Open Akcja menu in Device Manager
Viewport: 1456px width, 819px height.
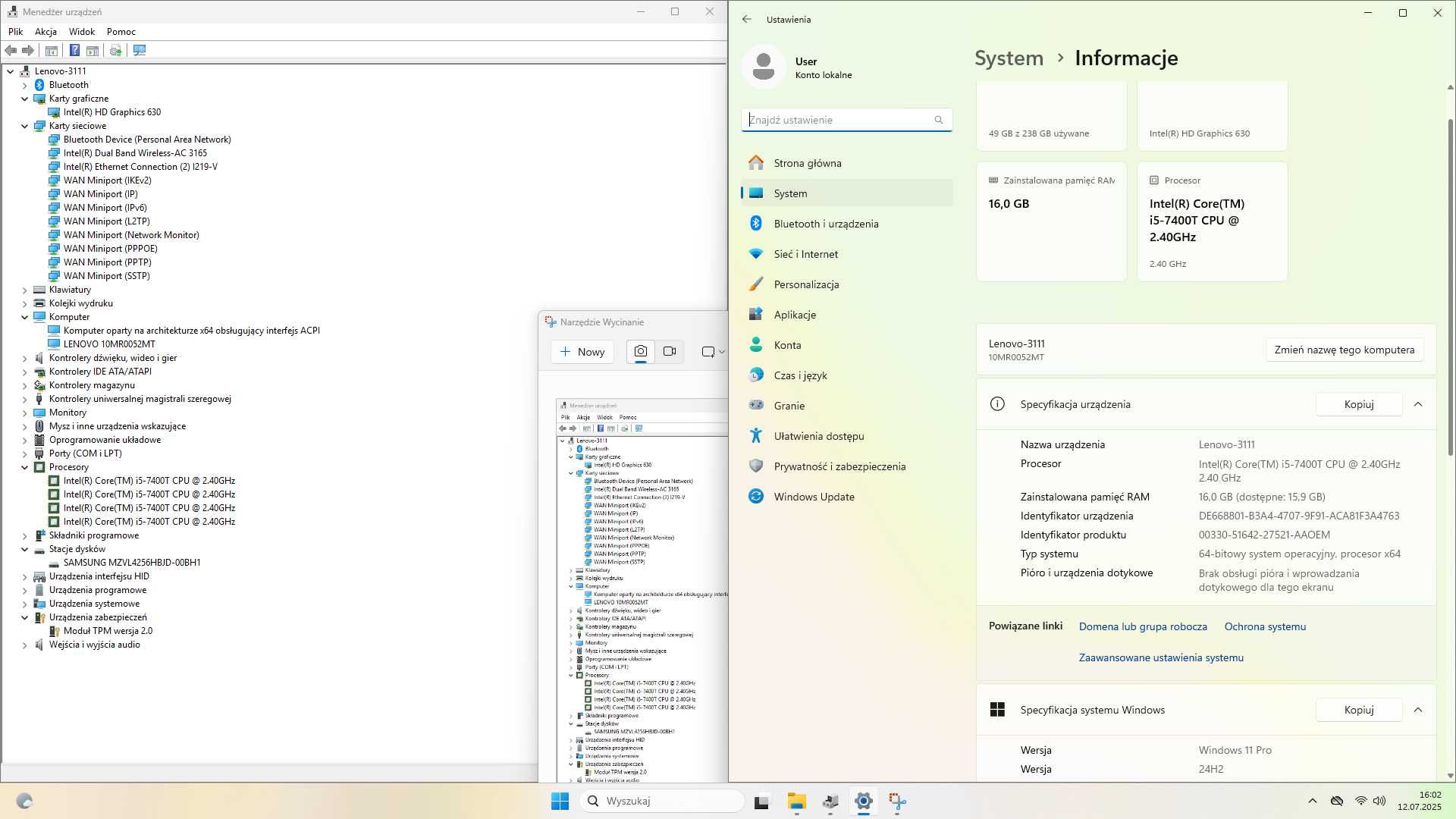tap(45, 32)
